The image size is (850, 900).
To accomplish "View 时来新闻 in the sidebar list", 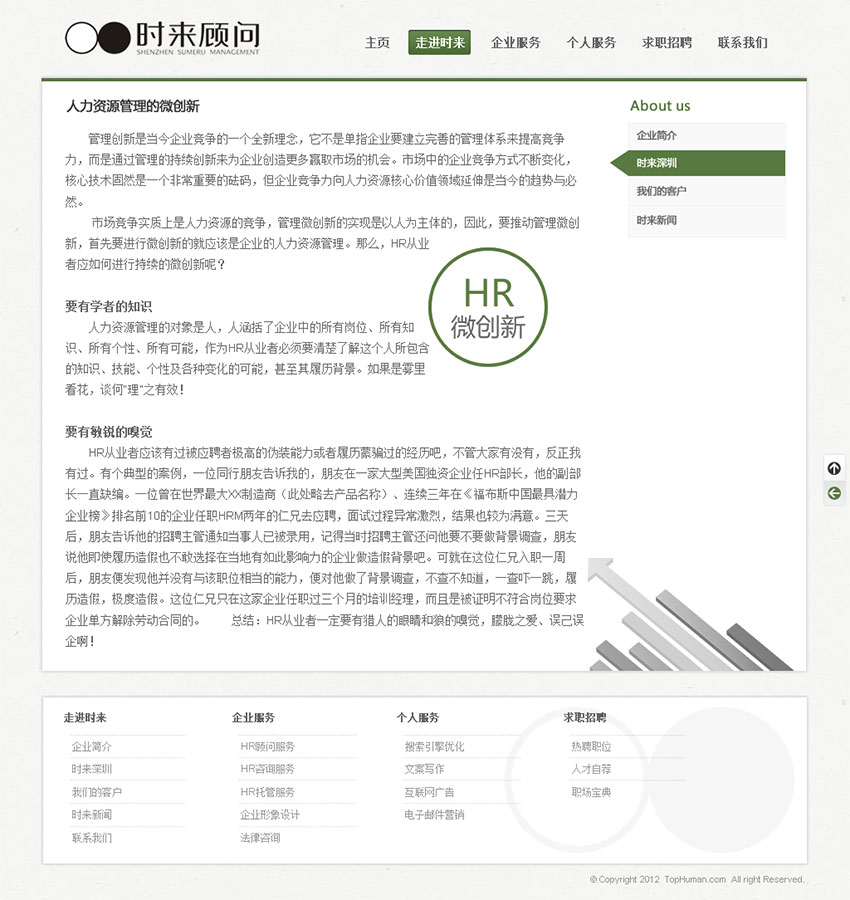I will pyautogui.click(x=655, y=219).
